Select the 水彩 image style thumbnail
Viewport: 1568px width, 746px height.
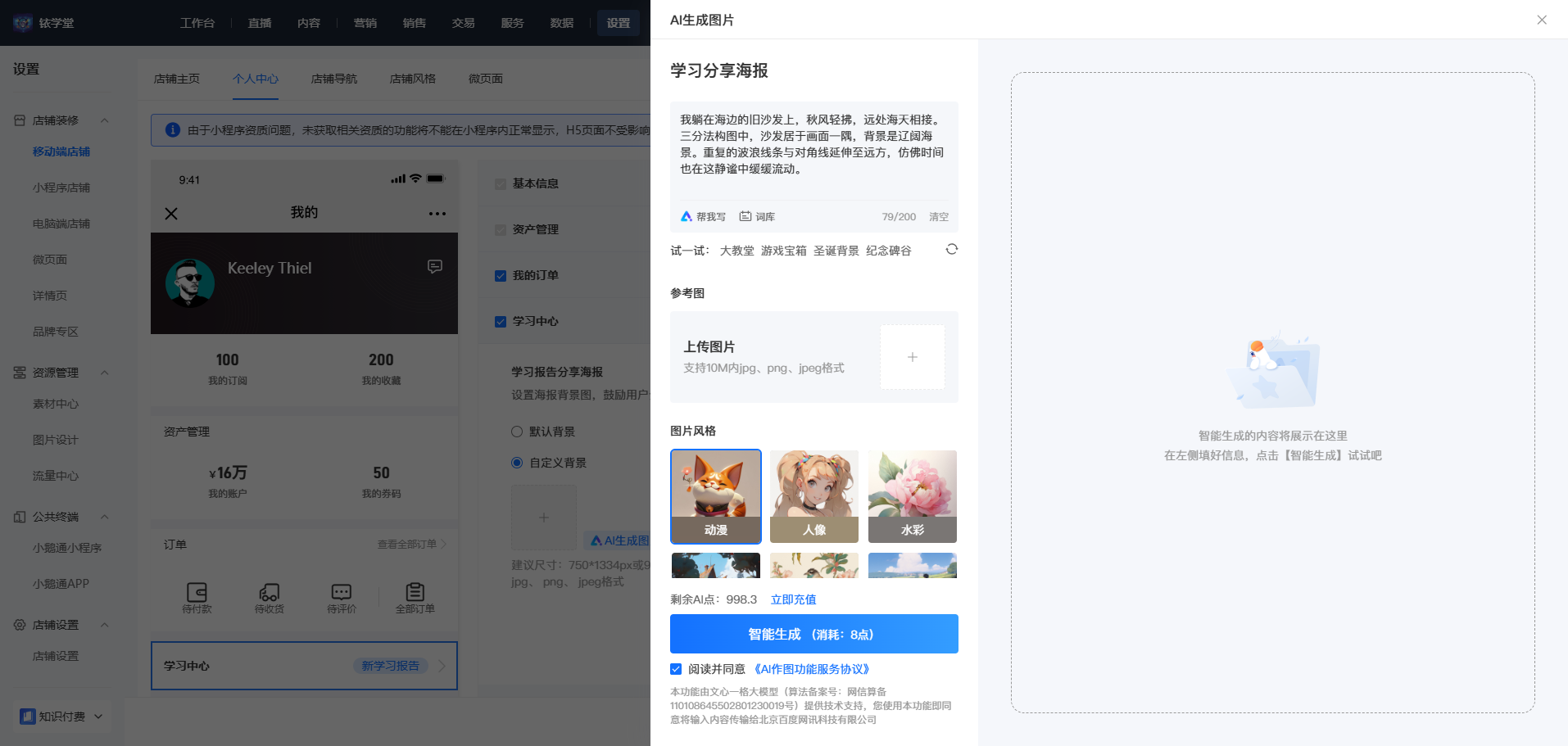913,496
